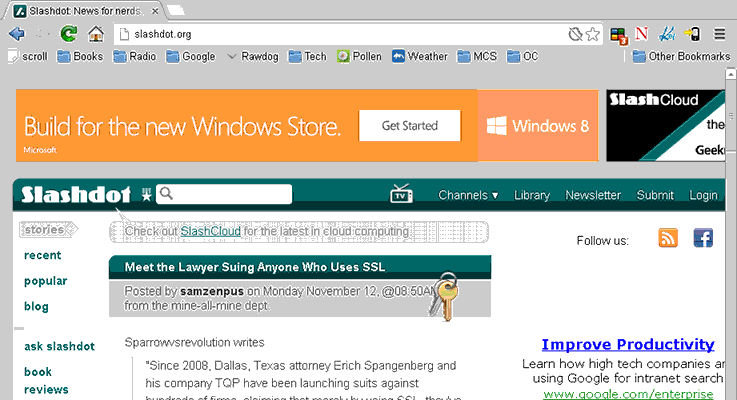
Task: Click the Login link in header
Action: click(703, 195)
